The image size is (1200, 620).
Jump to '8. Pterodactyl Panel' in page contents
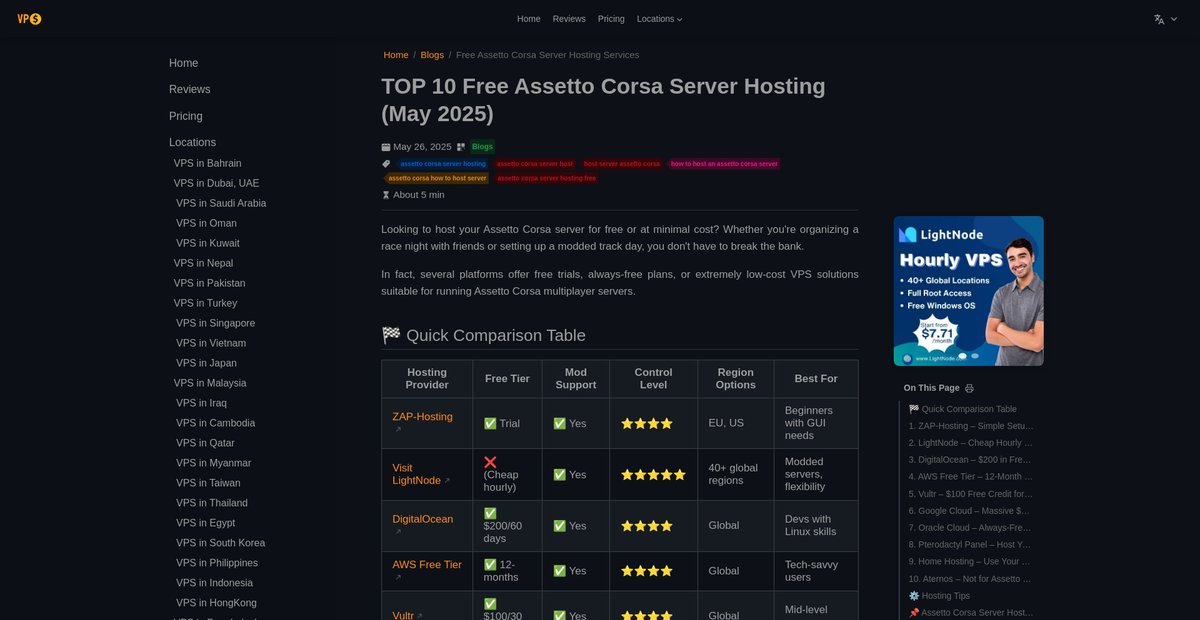click(971, 545)
